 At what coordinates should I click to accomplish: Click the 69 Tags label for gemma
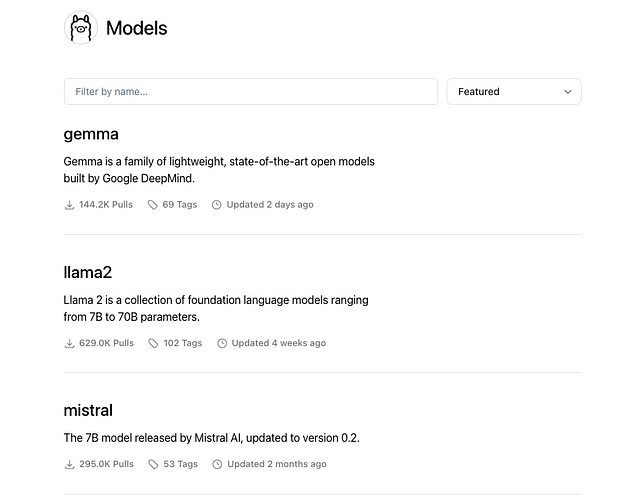[180, 205]
